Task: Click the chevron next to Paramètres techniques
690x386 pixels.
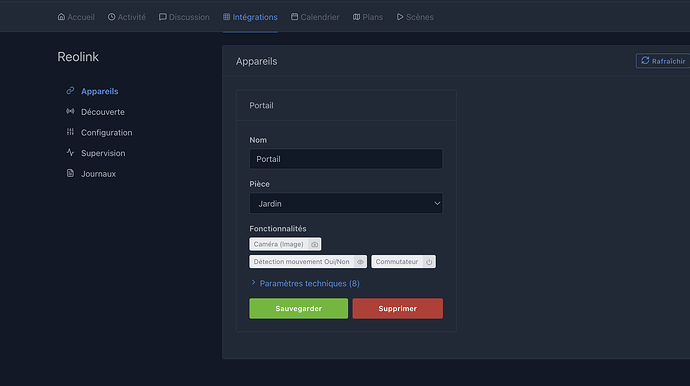Action: pyautogui.click(x=253, y=283)
